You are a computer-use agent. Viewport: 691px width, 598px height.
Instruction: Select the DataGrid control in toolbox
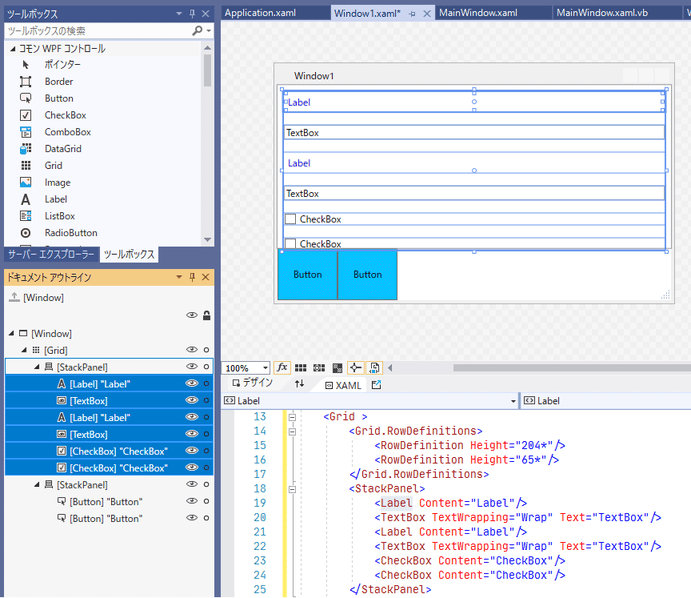click(x=66, y=149)
